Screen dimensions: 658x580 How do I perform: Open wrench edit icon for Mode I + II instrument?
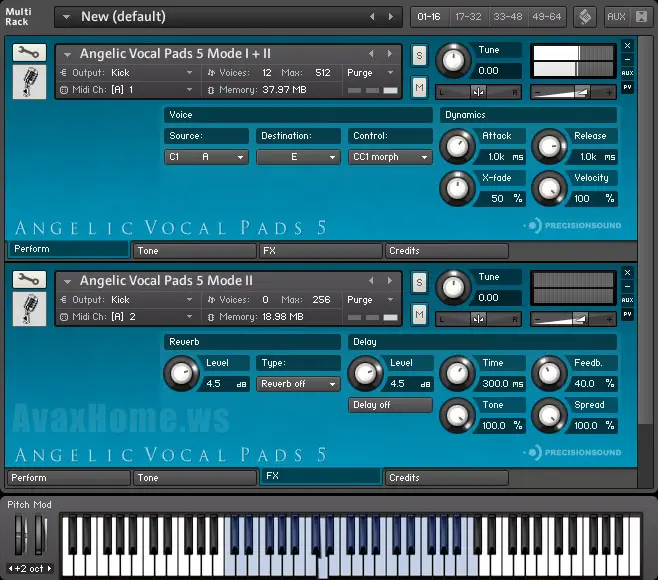29,52
